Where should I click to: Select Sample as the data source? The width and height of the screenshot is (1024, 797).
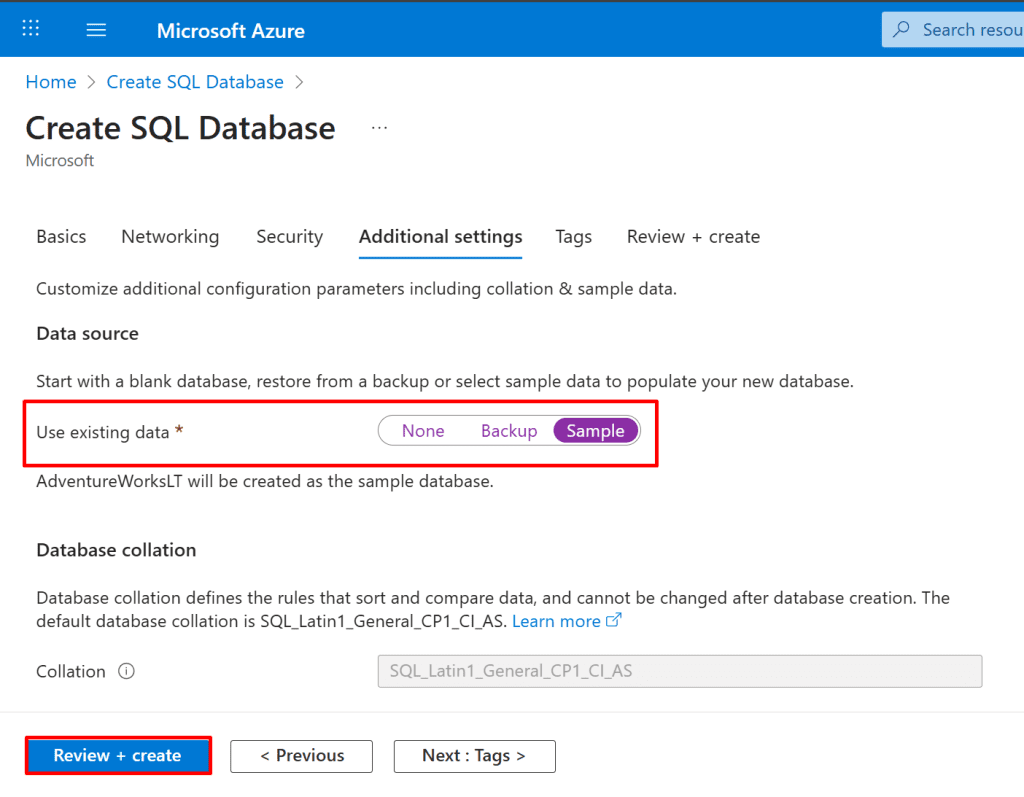coord(595,431)
